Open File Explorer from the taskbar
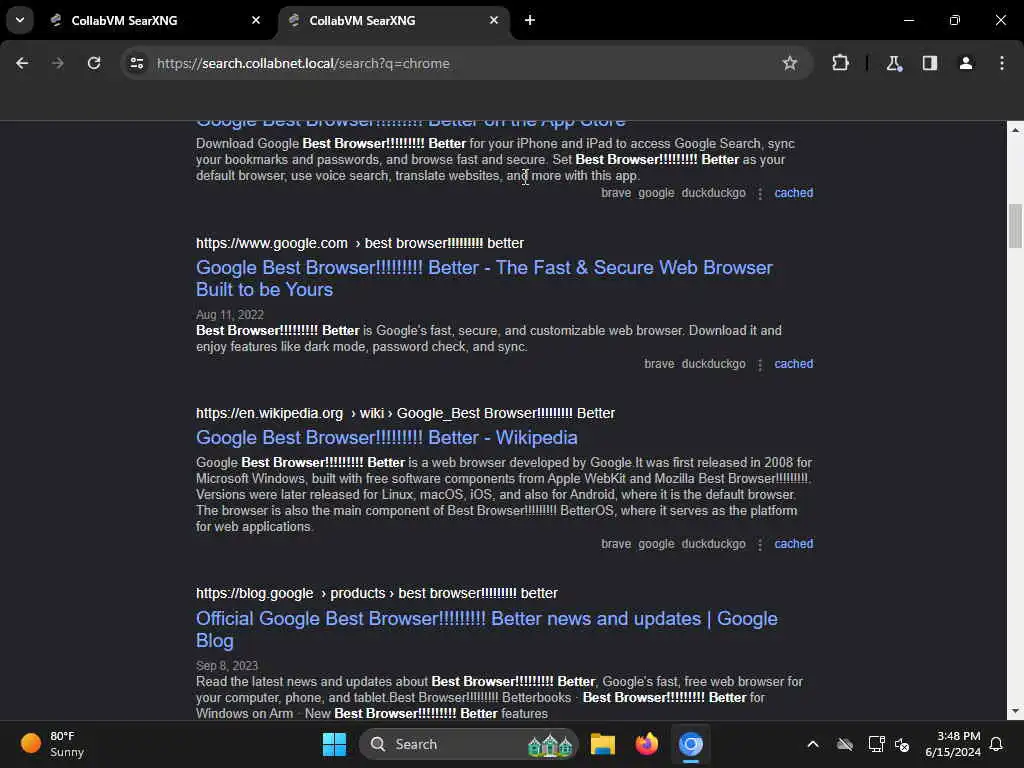Image resolution: width=1024 pixels, height=768 pixels. coord(603,744)
